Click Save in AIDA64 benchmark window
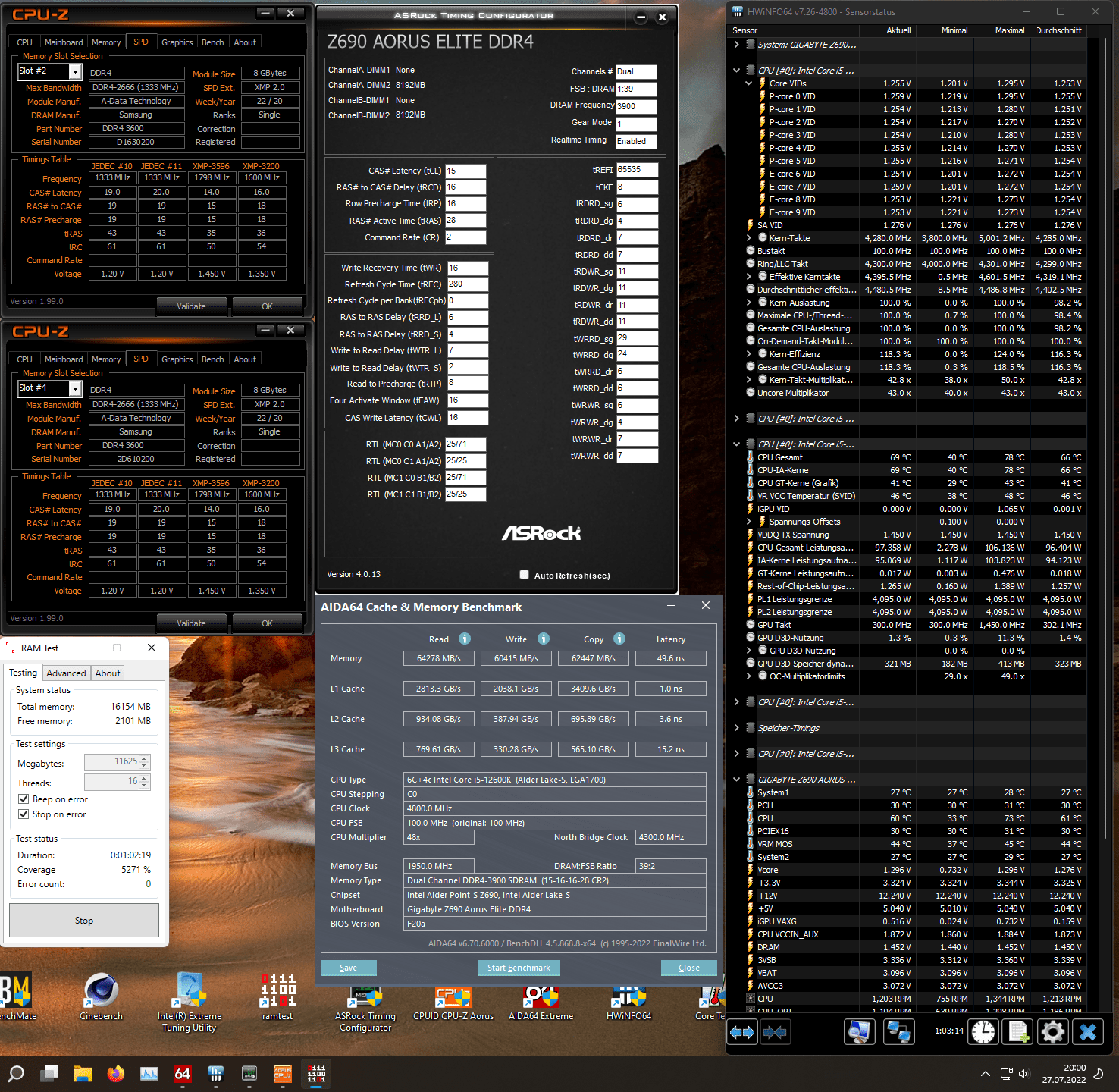Image resolution: width=1119 pixels, height=1092 pixels. point(349,968)
